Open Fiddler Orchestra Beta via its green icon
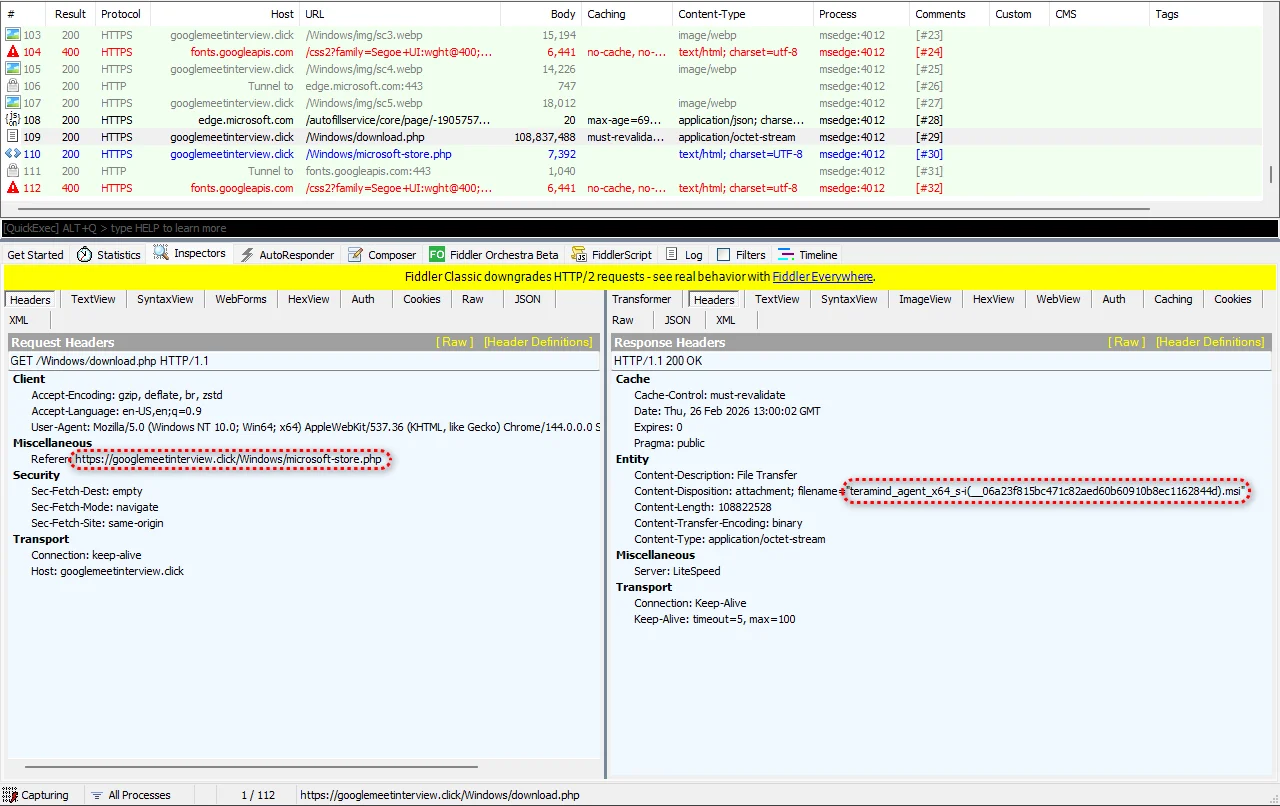Viewport: 1280px width, 806px height. [437, 255]
